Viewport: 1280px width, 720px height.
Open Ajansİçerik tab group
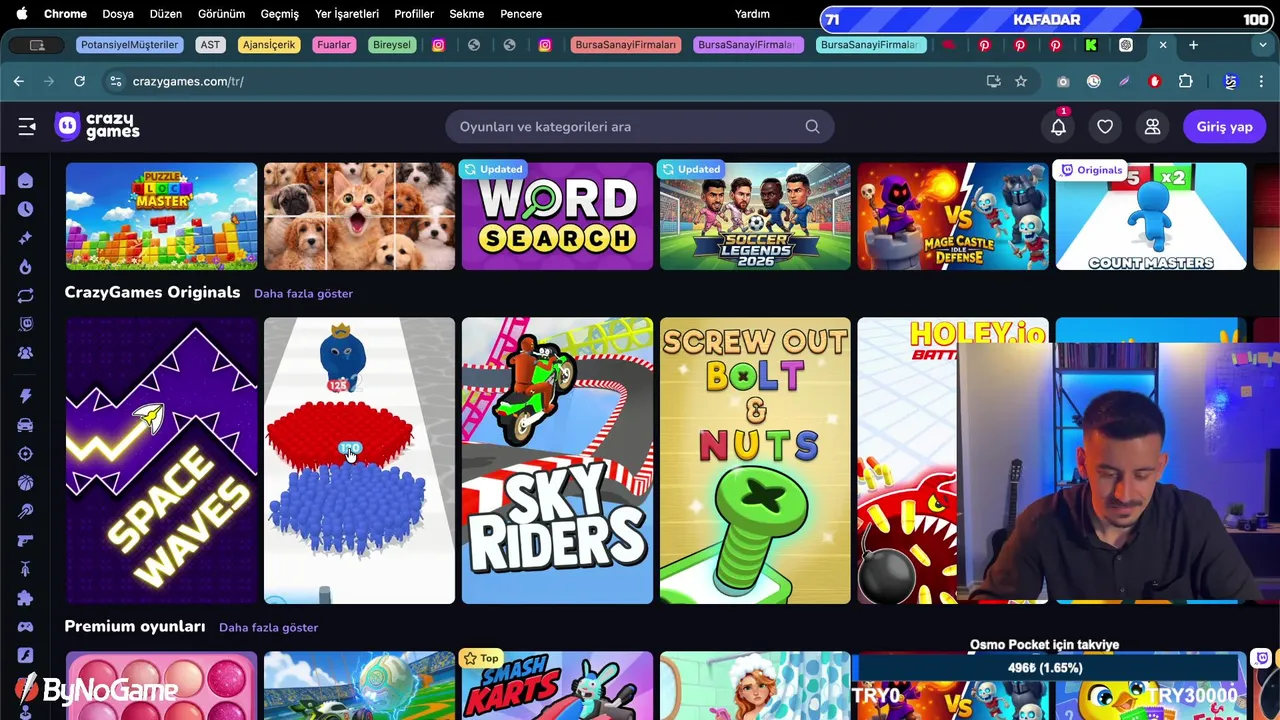click(x=269, y=45)
